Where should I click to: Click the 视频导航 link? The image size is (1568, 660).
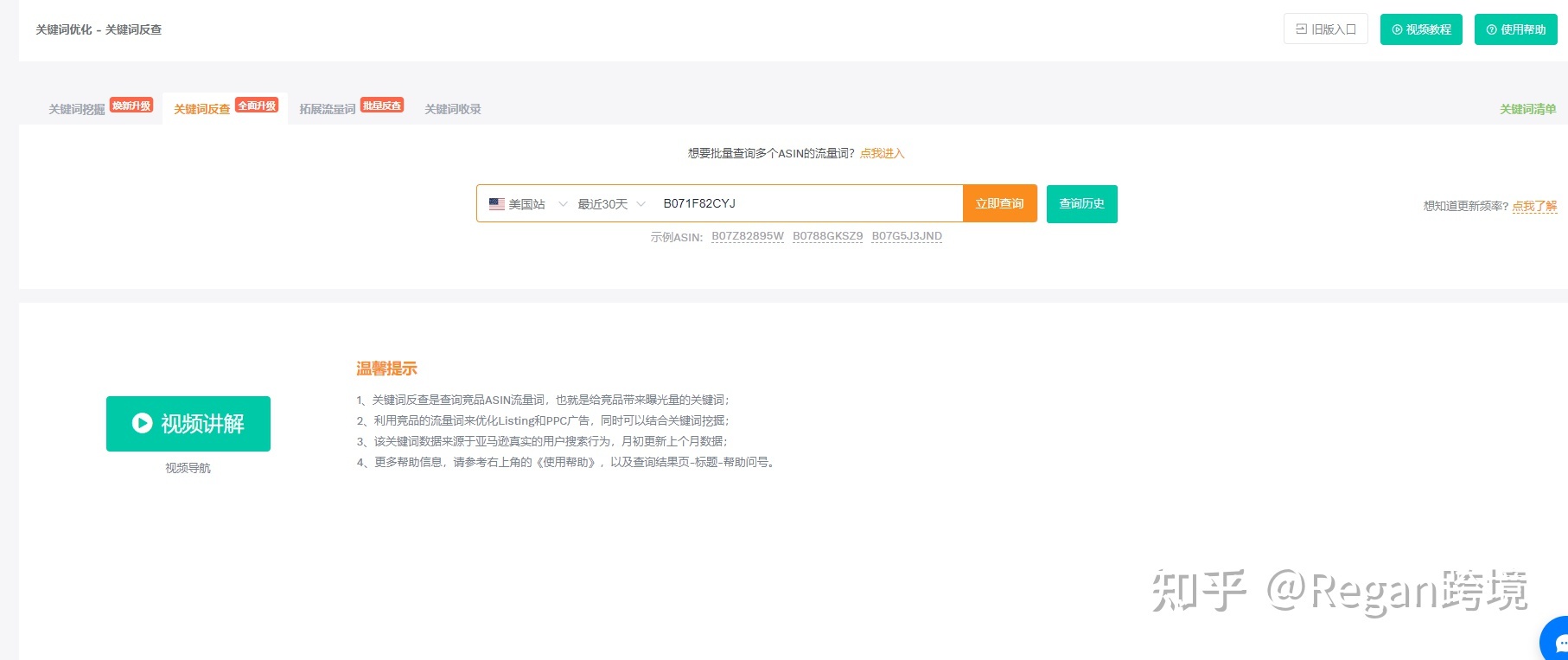188,468
